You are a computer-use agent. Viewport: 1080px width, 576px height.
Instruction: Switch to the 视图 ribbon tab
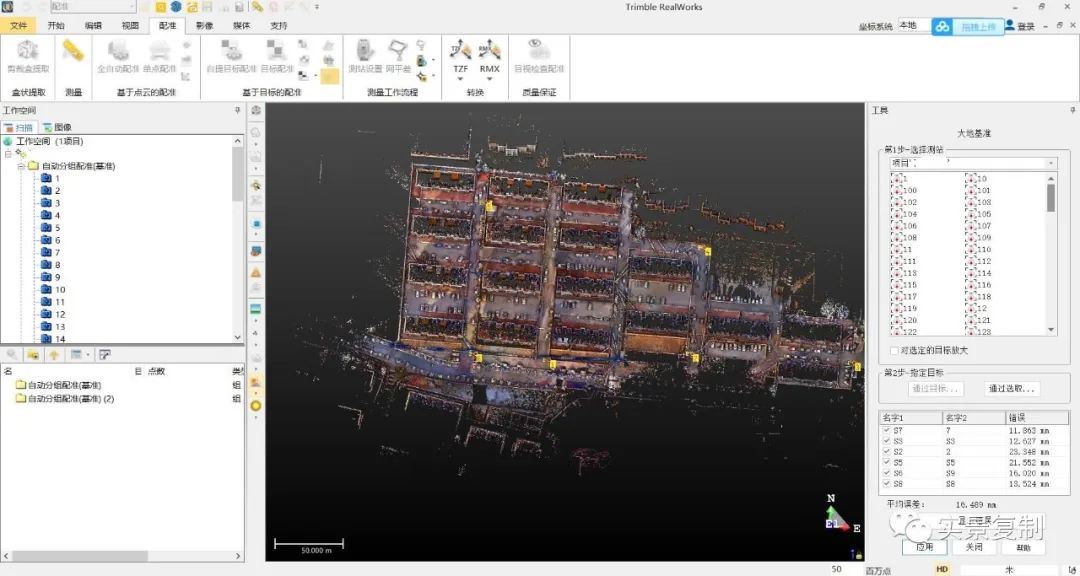tap(130, 25)
